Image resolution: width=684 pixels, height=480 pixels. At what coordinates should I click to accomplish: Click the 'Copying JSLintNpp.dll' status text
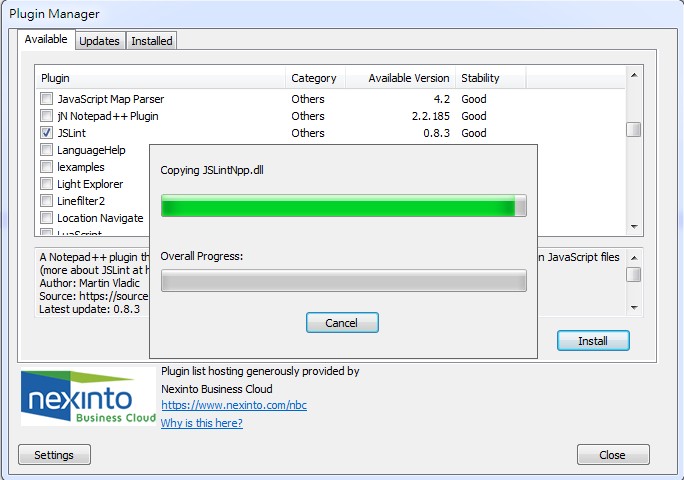(x=212, y=170)
